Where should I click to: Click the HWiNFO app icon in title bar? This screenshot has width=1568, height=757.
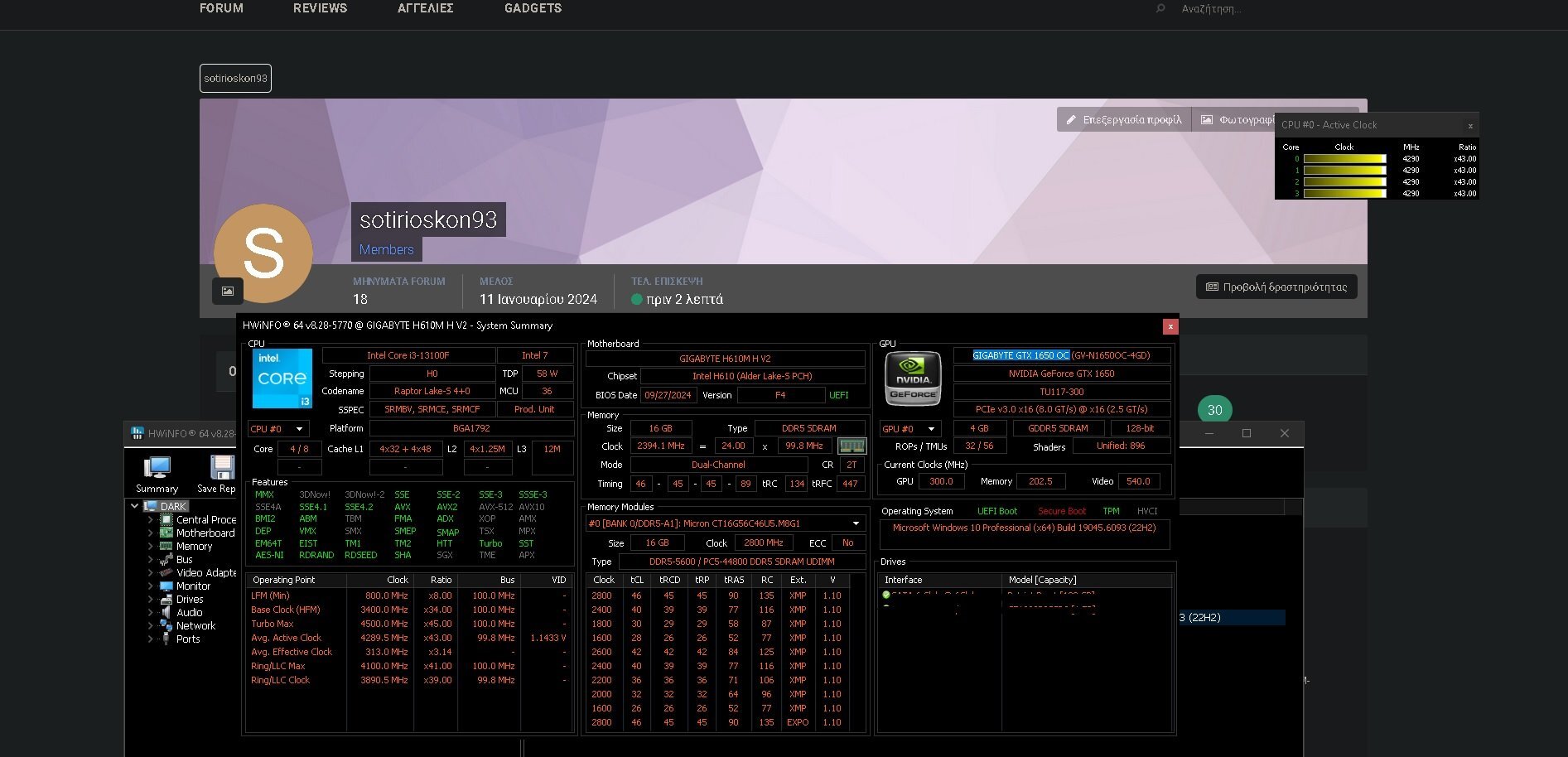coord(138,433)
